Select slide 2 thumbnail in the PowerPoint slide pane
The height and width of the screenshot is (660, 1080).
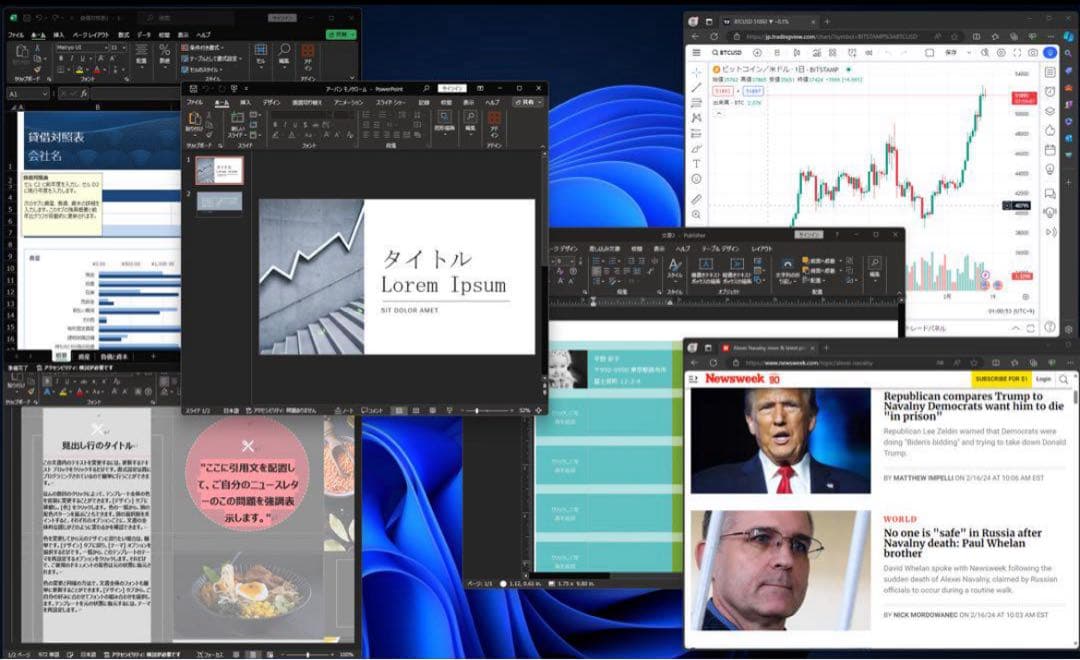218,202
